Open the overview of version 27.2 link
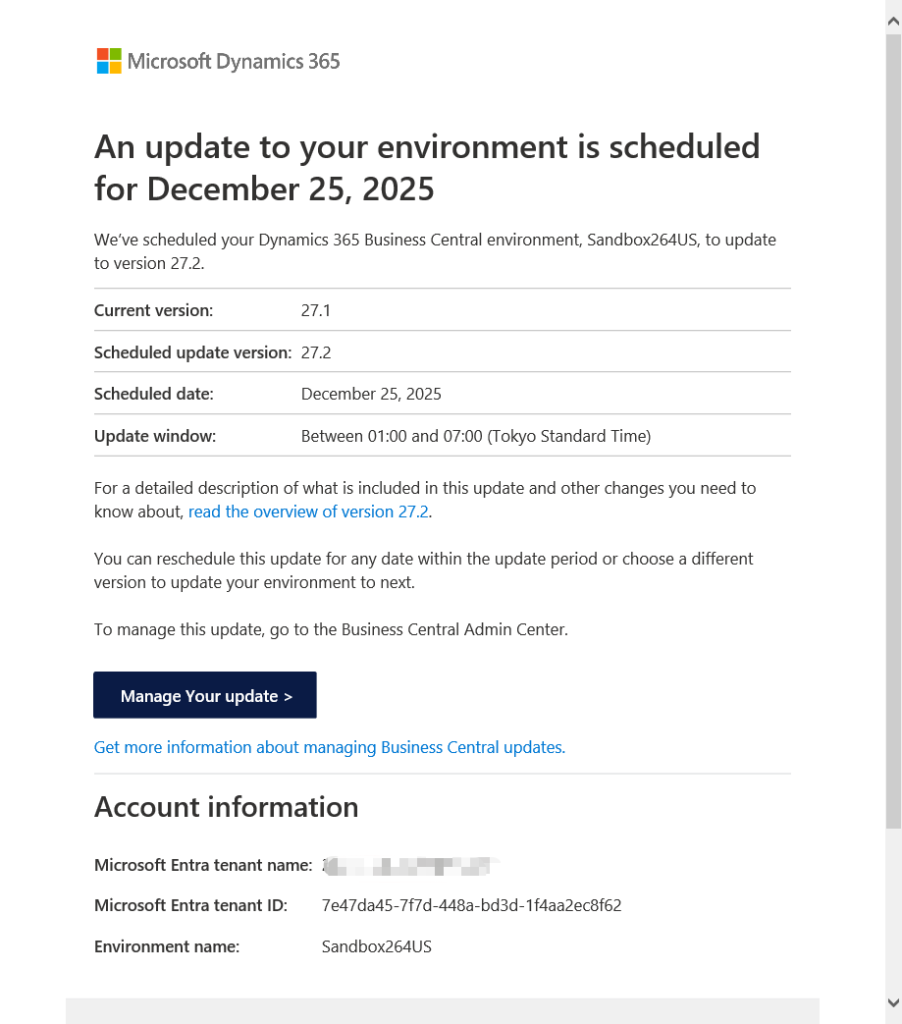This screenshot has width=902, height=1024. click(309, 511)
